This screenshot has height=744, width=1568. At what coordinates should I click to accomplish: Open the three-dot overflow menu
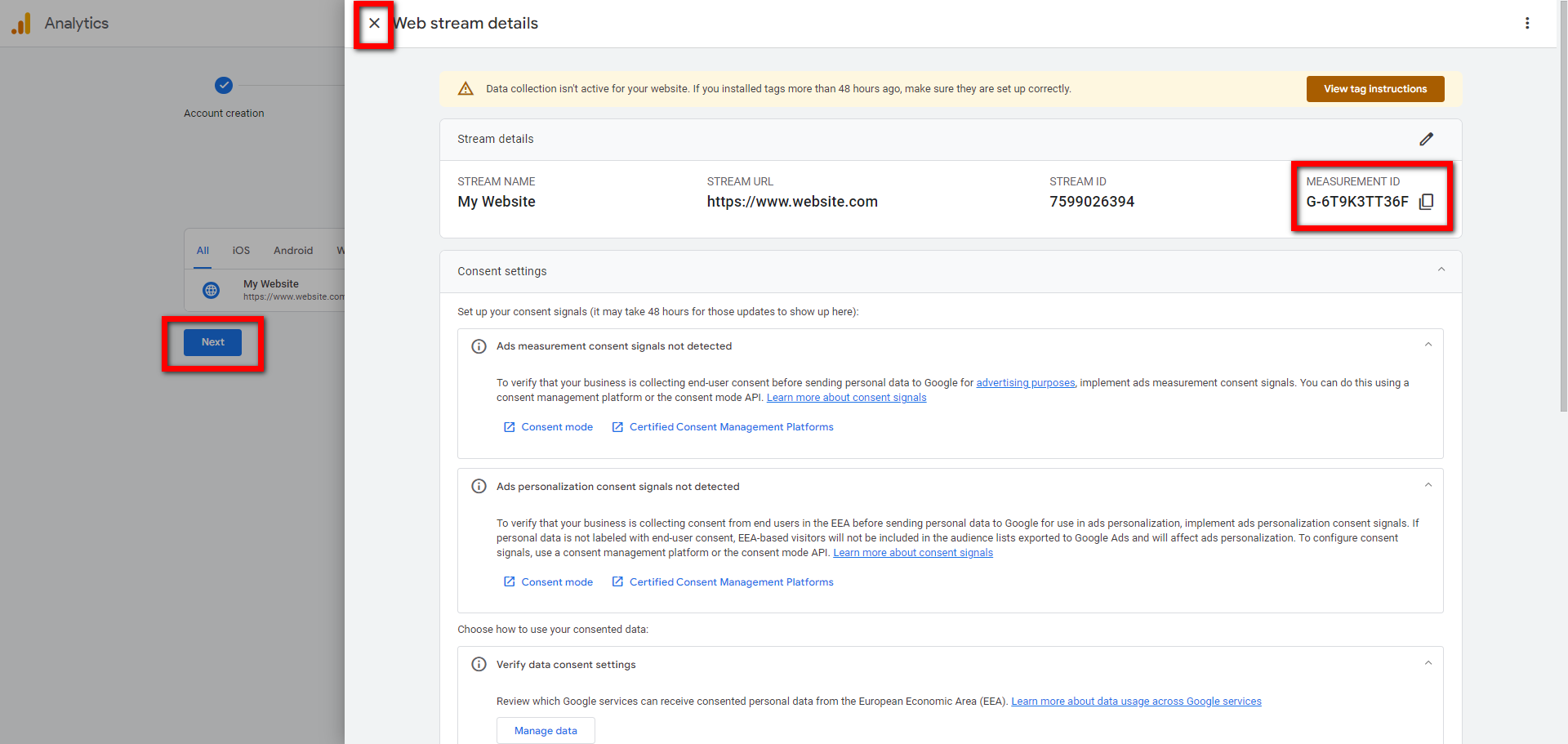coord(1528,23)
